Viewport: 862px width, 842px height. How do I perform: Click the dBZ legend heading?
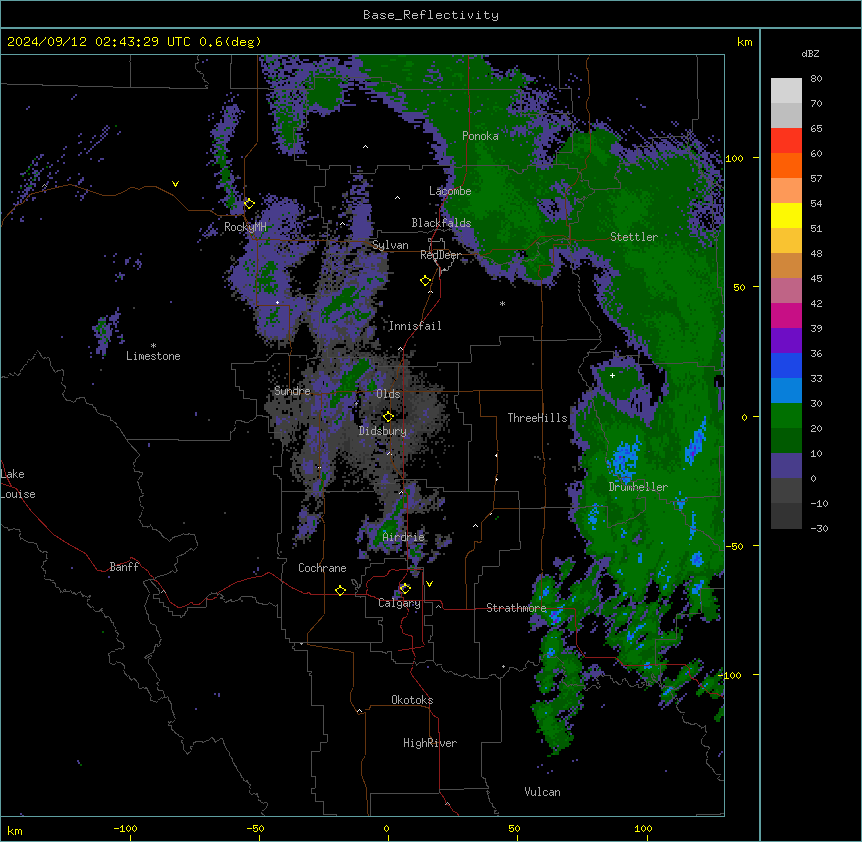pos(810,54)
